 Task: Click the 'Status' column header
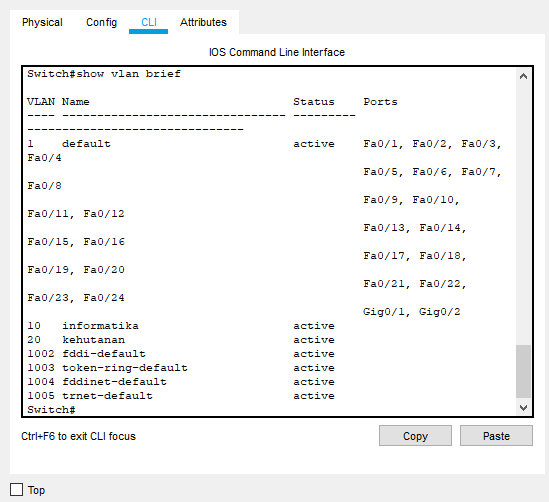(x=314, y=102)
